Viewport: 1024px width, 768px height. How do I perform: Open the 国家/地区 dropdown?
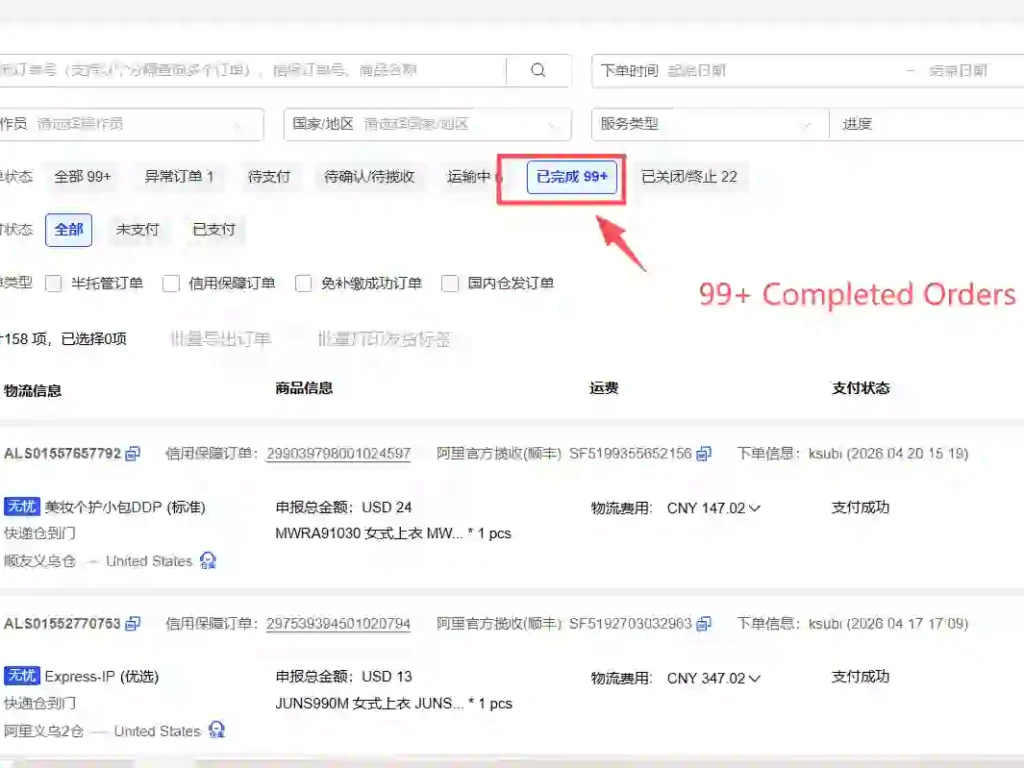point(428,124)
